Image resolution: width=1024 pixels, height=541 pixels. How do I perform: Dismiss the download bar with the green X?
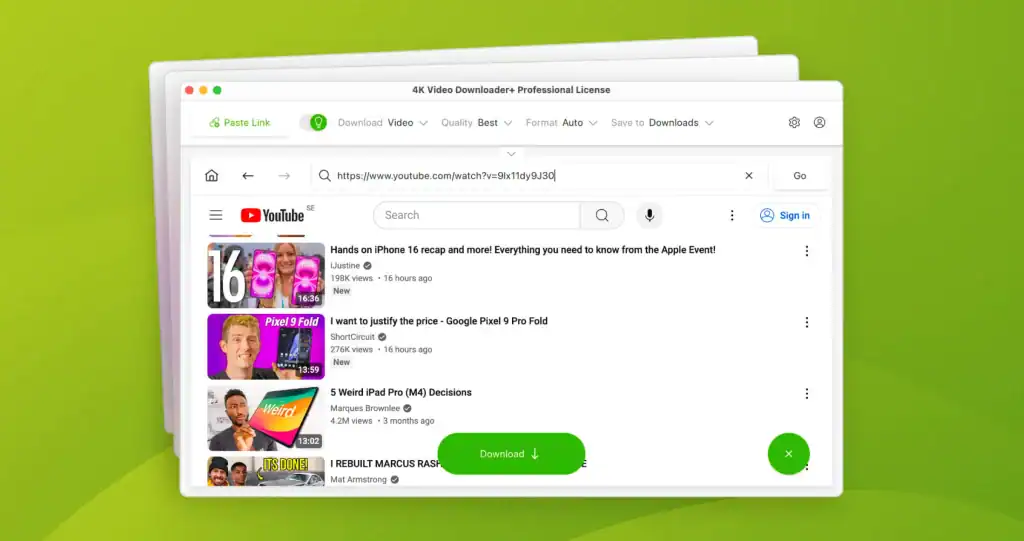point(788,454)
